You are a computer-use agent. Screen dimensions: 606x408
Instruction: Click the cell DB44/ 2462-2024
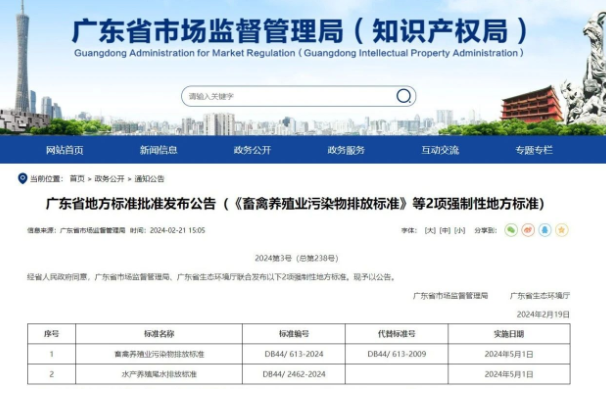point(294,374)
